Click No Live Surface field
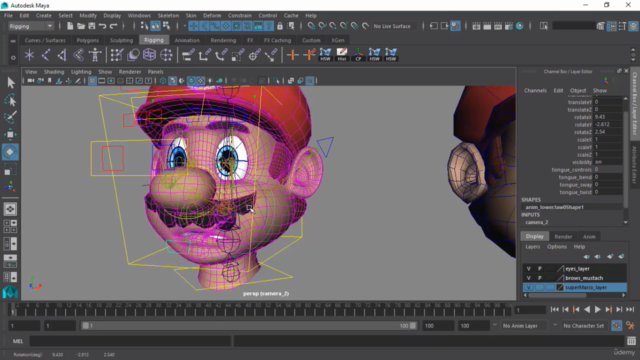 tap(394, 26)
